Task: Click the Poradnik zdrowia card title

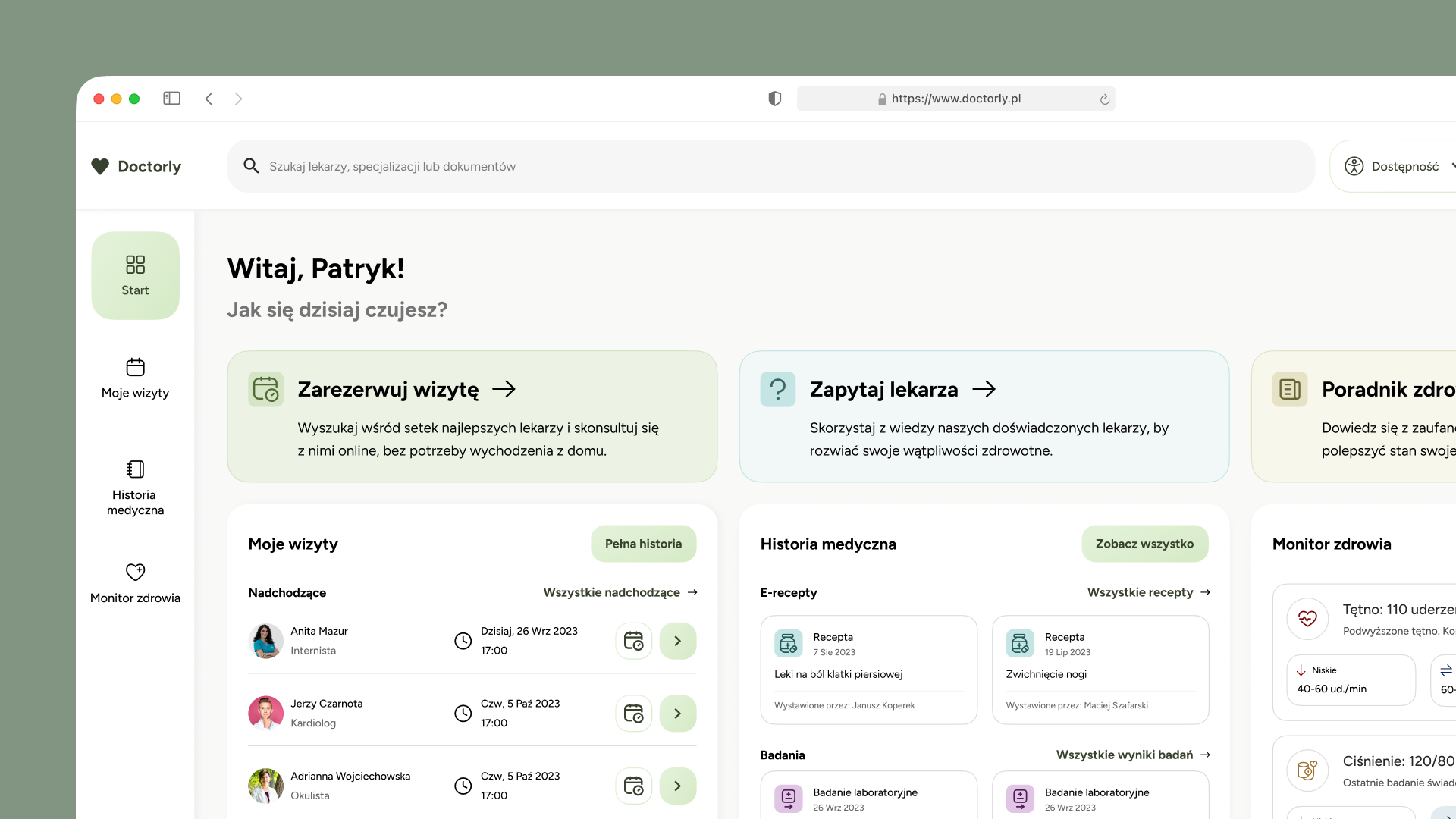Action: click(1389, 389)
